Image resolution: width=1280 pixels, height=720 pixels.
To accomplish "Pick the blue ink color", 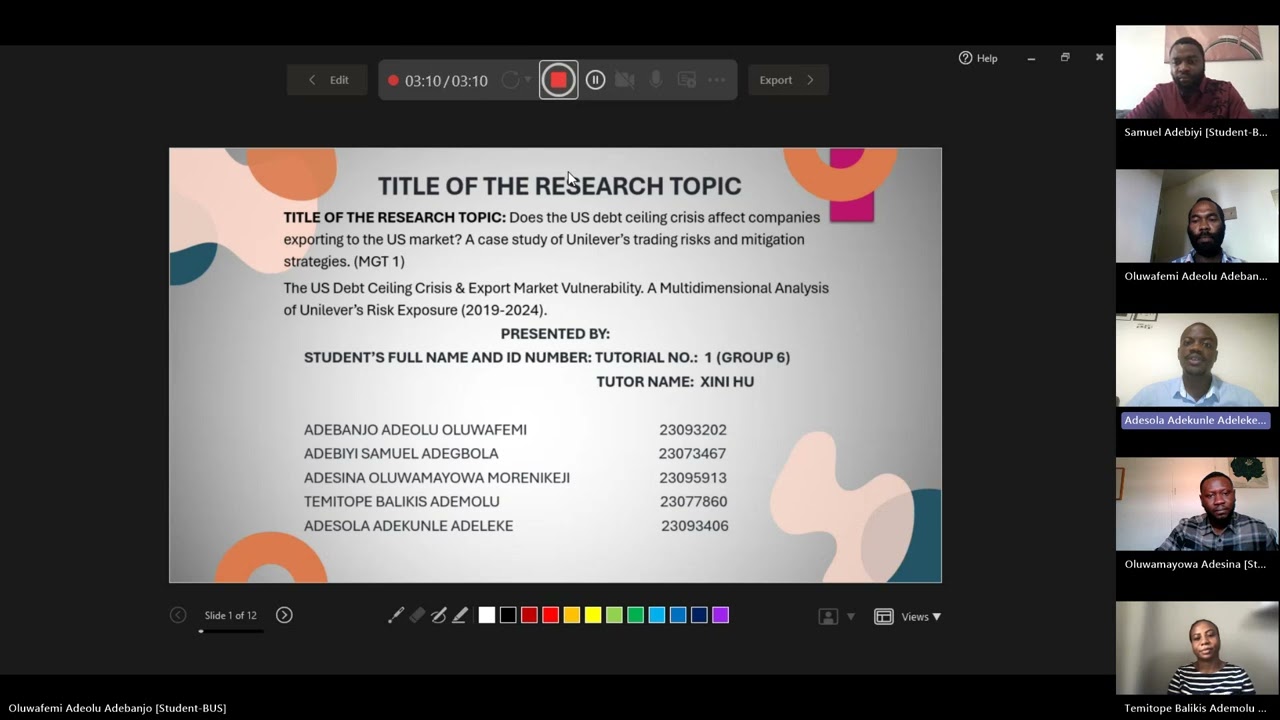I will 678,615.
